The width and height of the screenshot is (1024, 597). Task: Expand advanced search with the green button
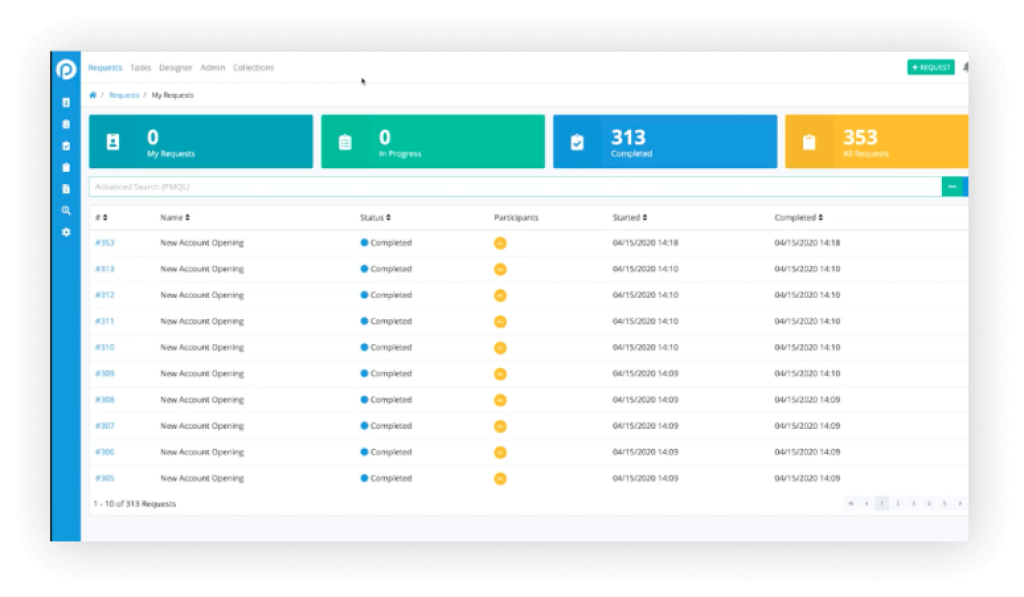tap(953, 186)
